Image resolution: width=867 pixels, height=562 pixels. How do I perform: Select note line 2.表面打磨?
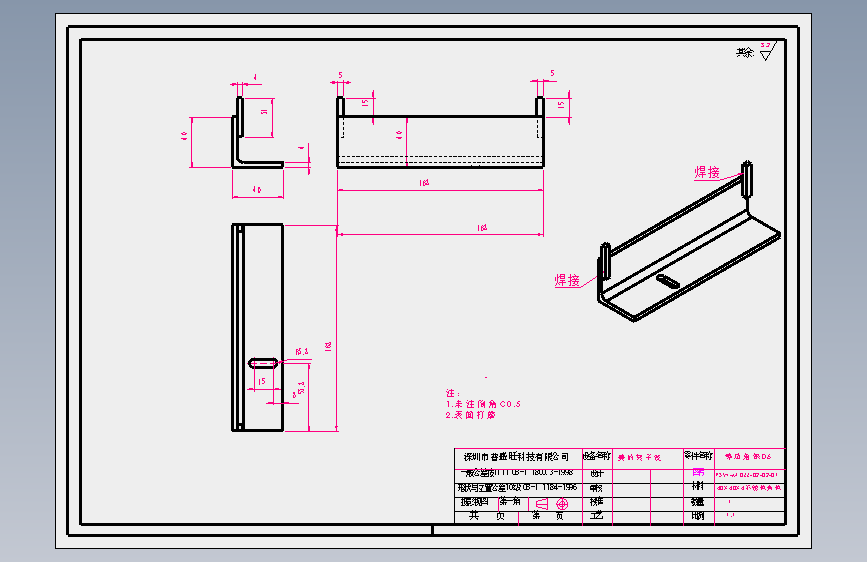(x=471, y=414)
